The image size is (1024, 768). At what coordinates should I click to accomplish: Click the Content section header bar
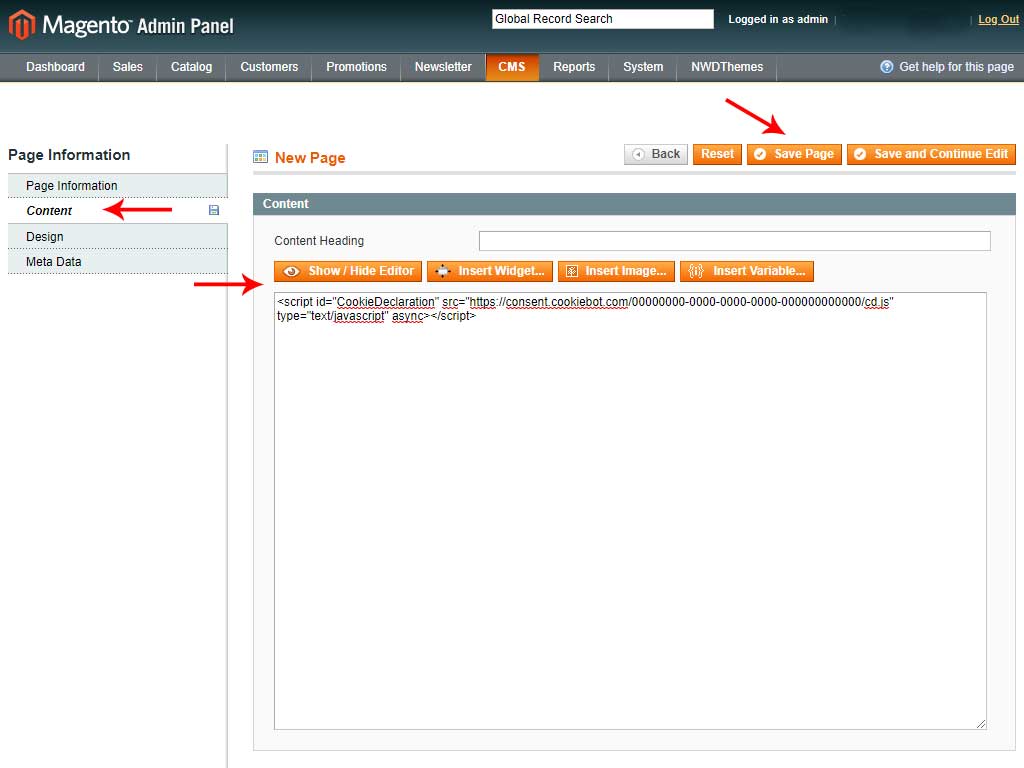coord(634,204)
